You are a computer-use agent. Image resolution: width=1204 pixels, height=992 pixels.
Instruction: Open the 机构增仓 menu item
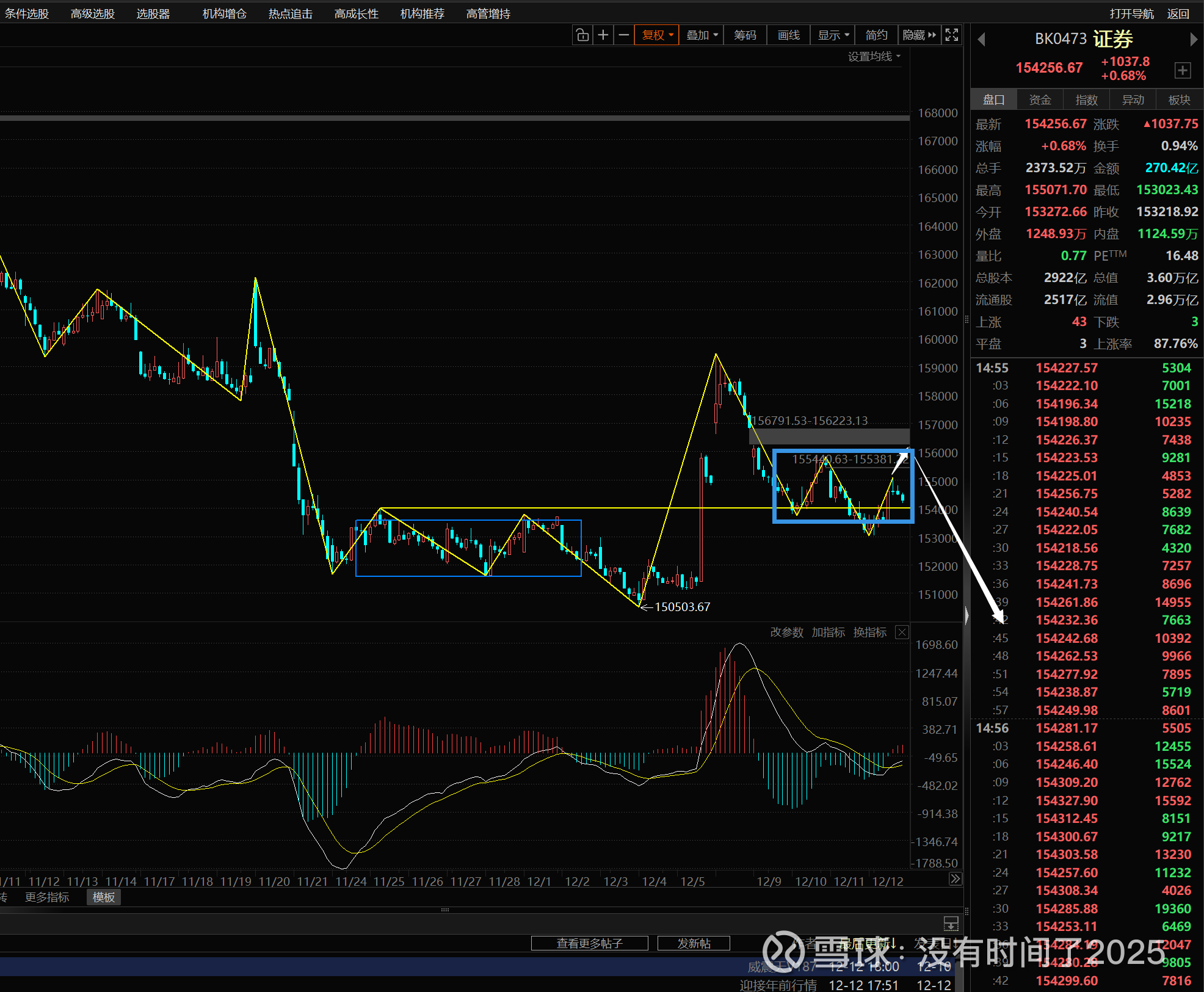pos(224,13)
